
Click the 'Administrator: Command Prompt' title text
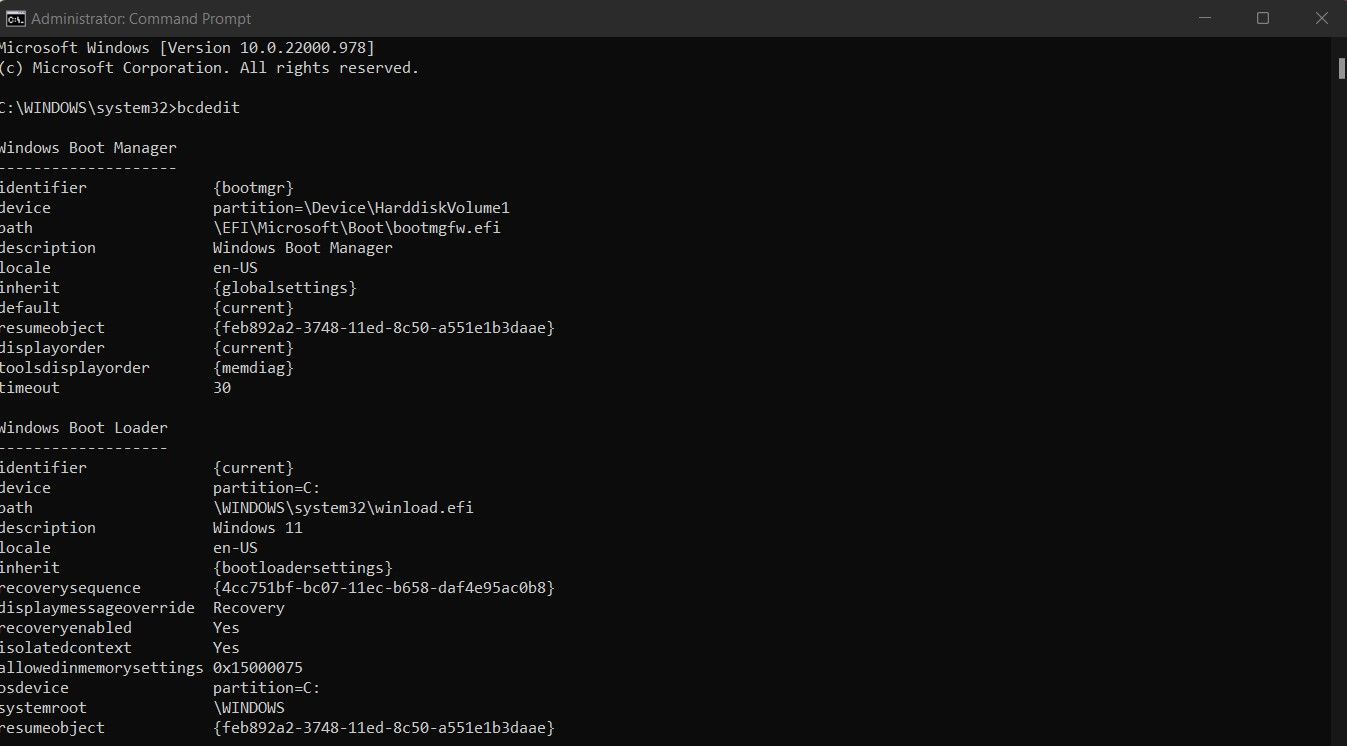tap(141, 18)
